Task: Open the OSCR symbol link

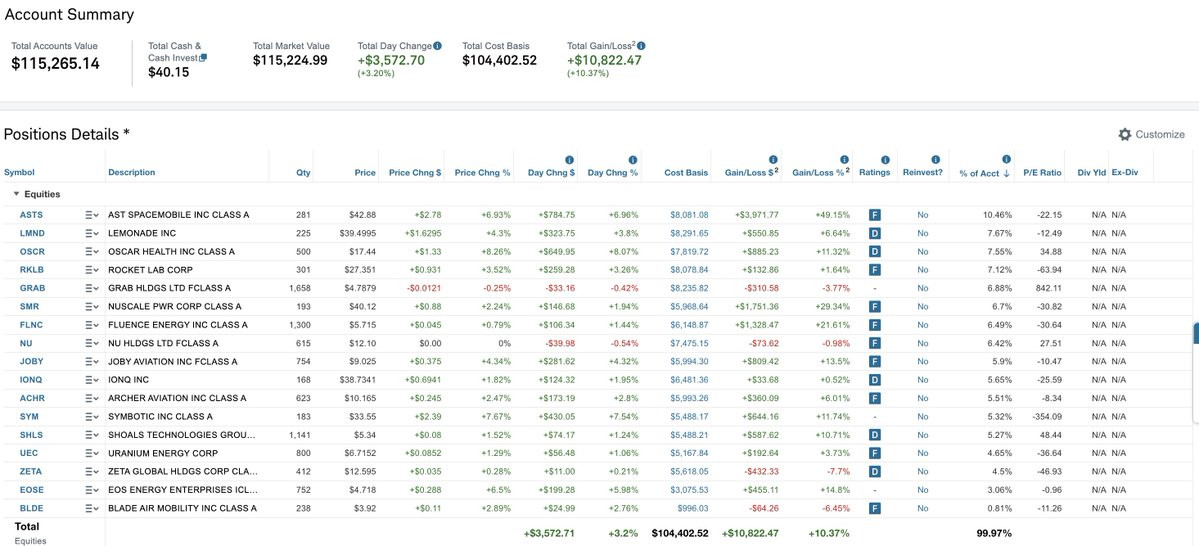Action: 32,252
